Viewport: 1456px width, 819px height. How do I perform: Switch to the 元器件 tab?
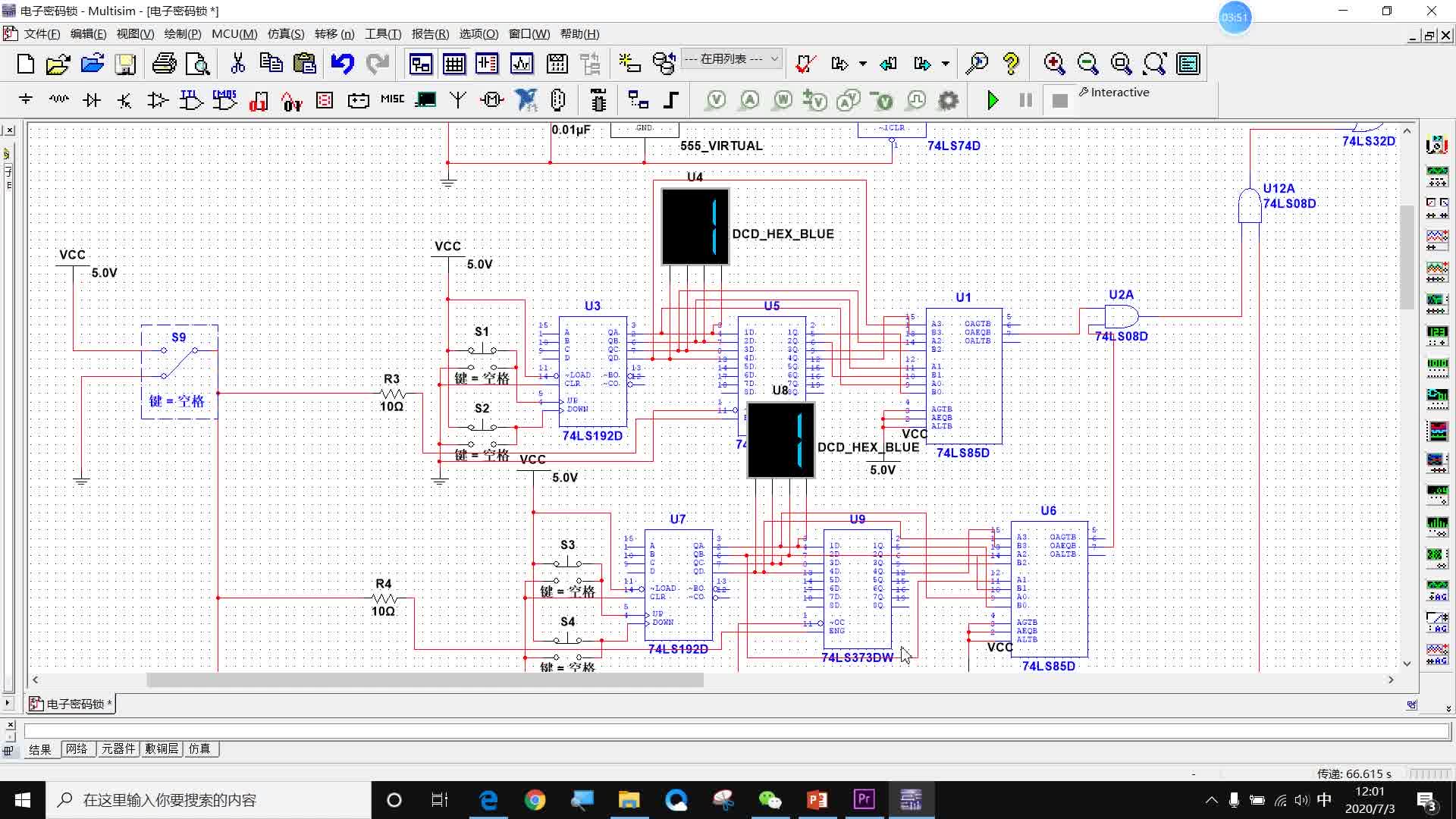[118, 748]
